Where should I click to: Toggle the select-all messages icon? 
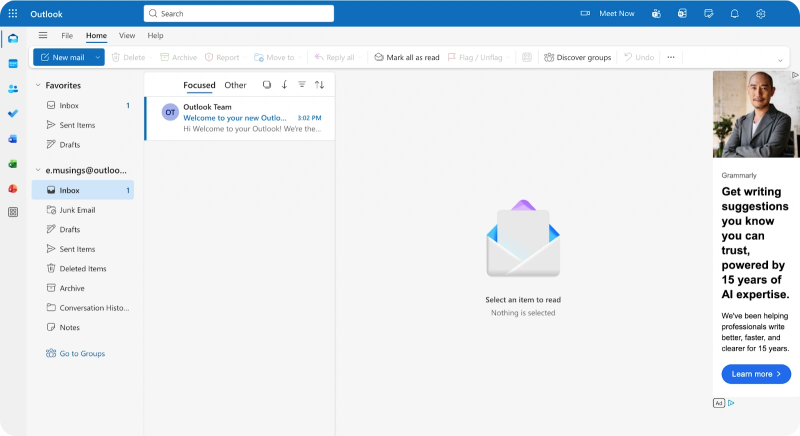pos(267,85)
